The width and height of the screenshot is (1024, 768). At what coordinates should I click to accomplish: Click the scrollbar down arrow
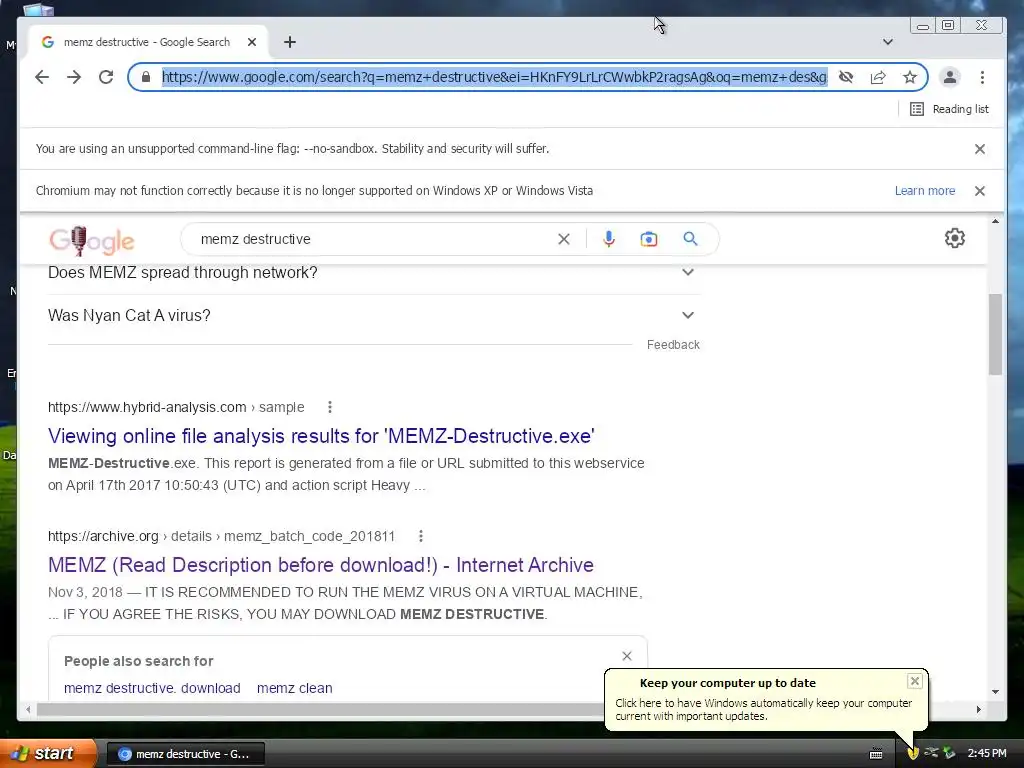(995, 692)
